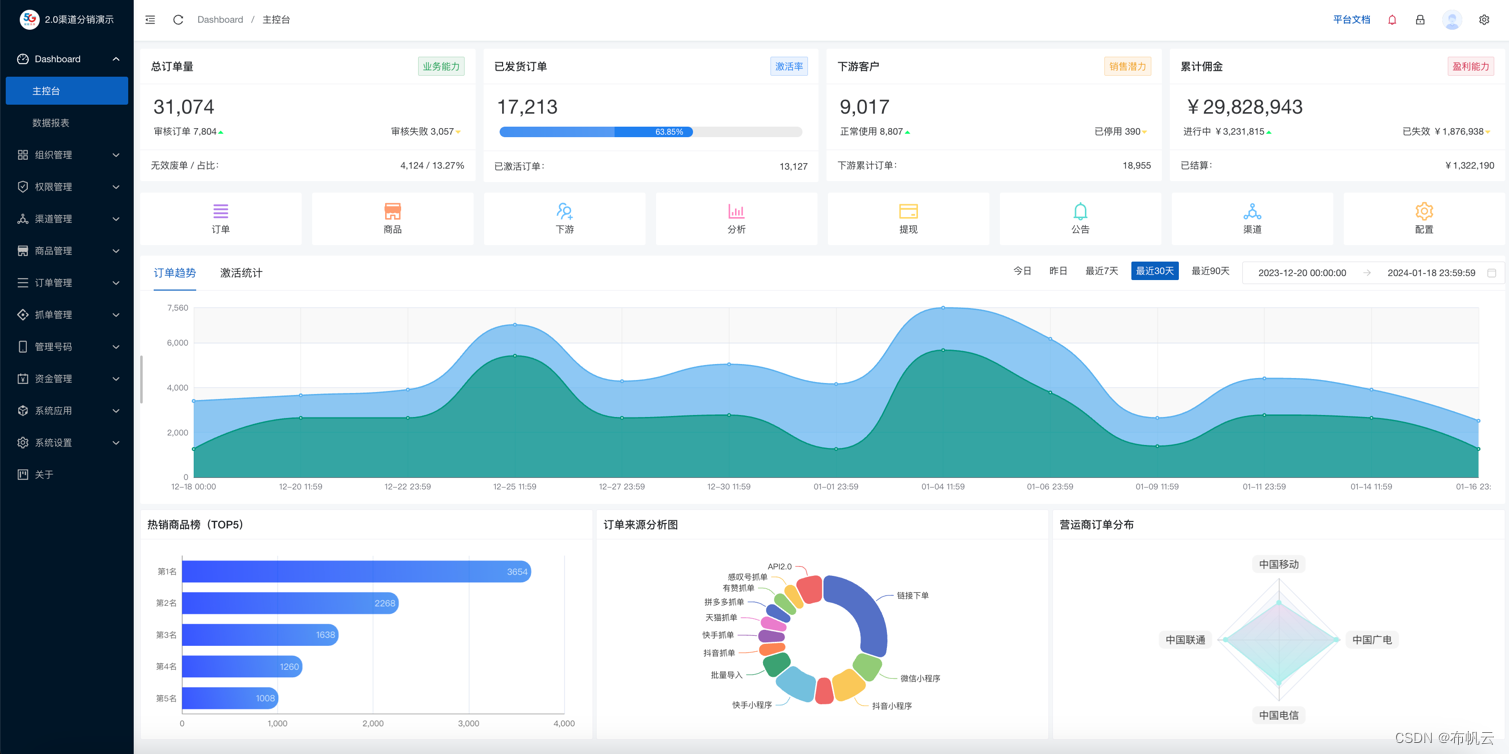The height and width of the screenshot is (754, 1509).
Task: Collapse the Dashboard sidebar menu
Action: [67, 59]
